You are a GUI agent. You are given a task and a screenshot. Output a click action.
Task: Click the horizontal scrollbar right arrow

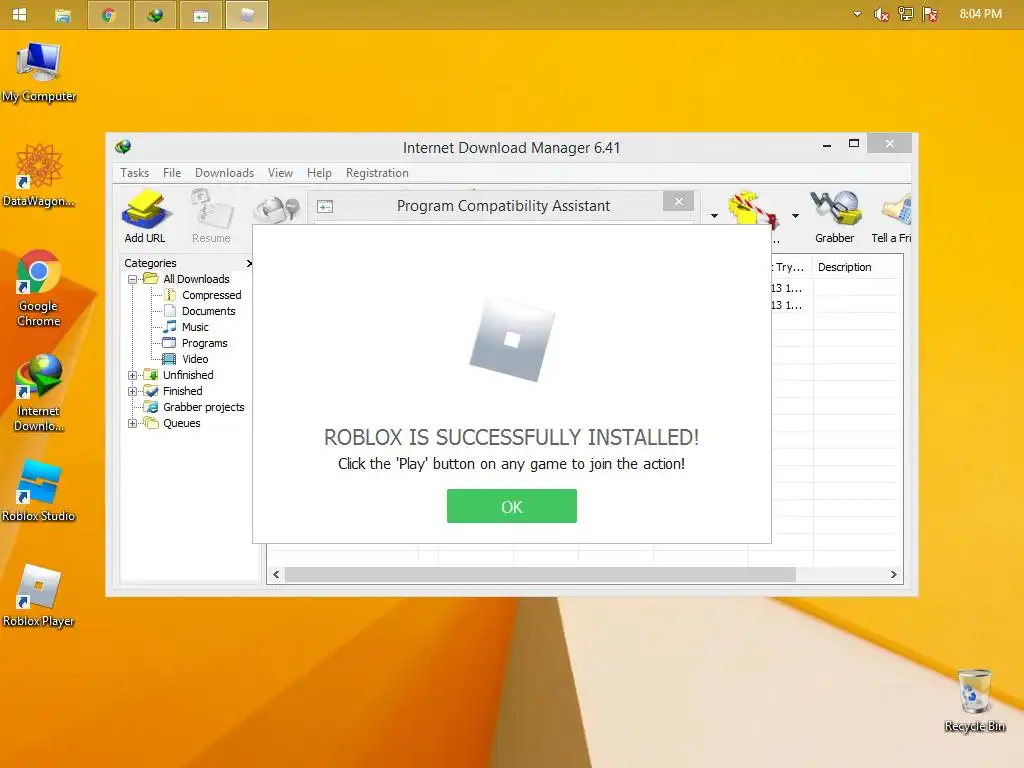893,575
